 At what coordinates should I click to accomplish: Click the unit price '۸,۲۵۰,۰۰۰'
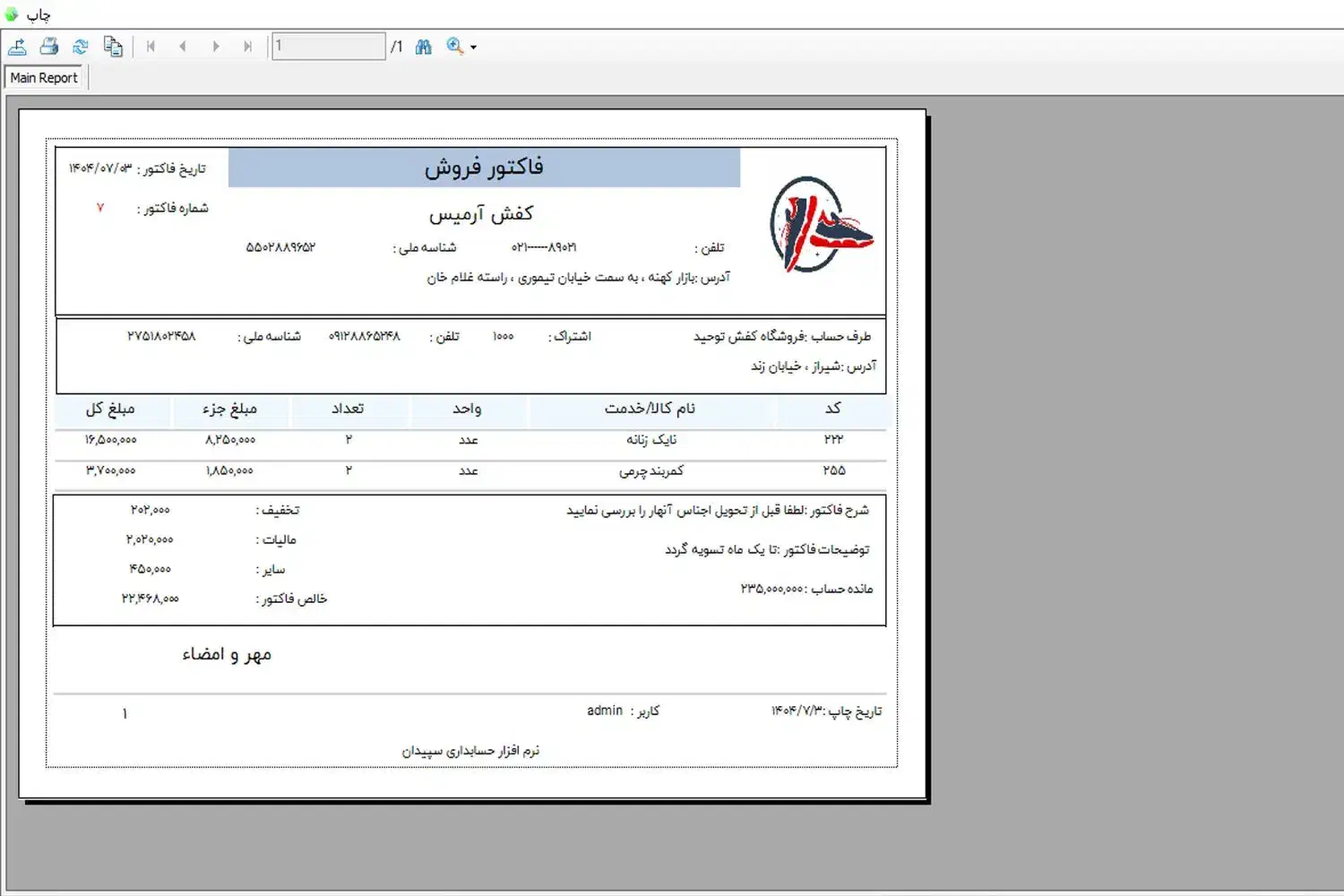pos(230,440)
